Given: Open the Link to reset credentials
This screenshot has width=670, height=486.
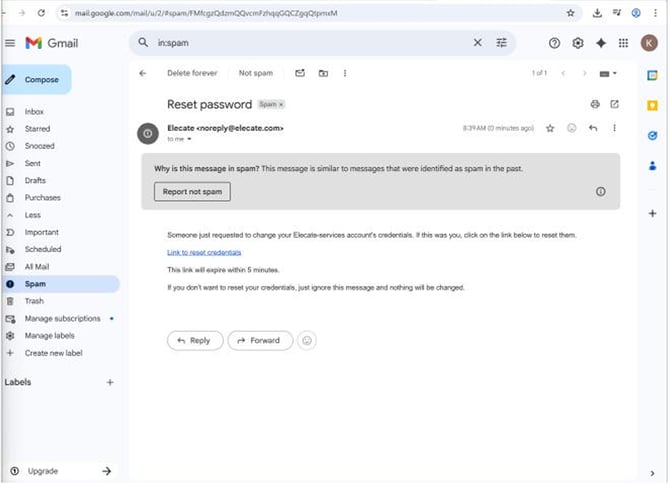Looking at the screenshot, I should (204, 252).
